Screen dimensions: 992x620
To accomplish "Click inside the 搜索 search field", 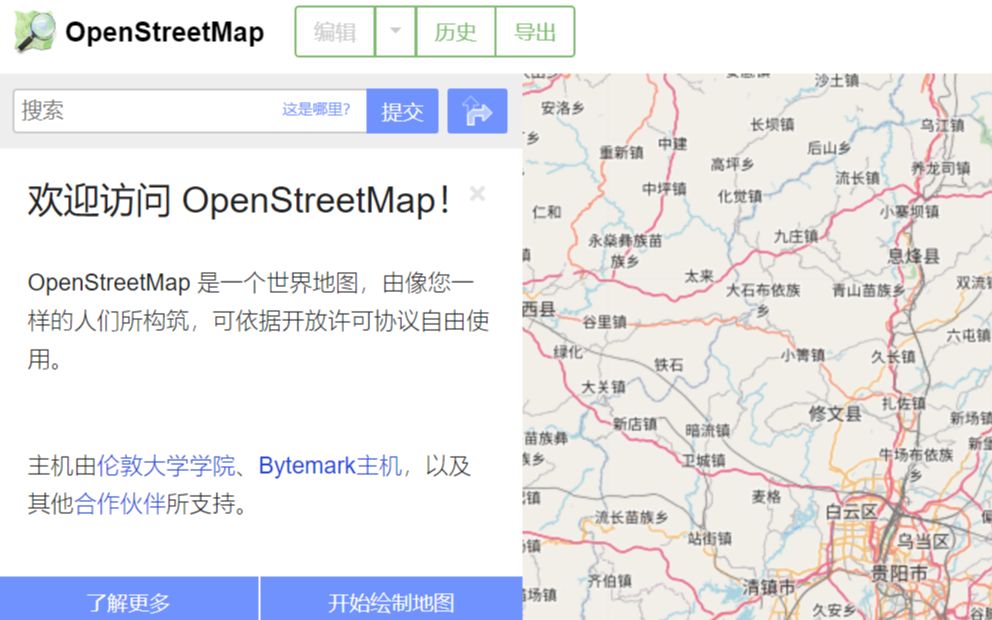I will 150,110.
